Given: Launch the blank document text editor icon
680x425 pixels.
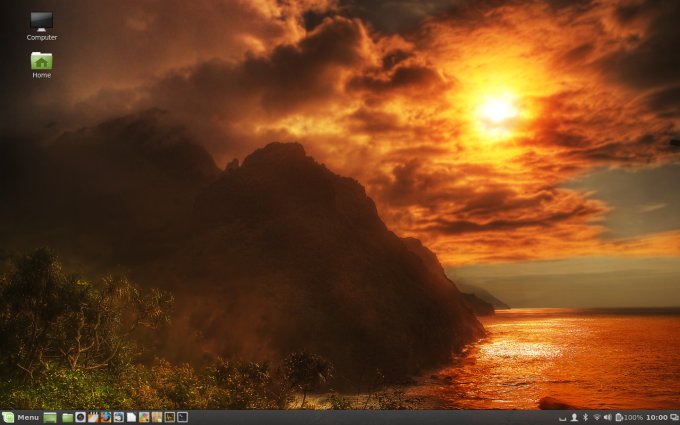Looking at the screenshot, I should tap(131, 417).
